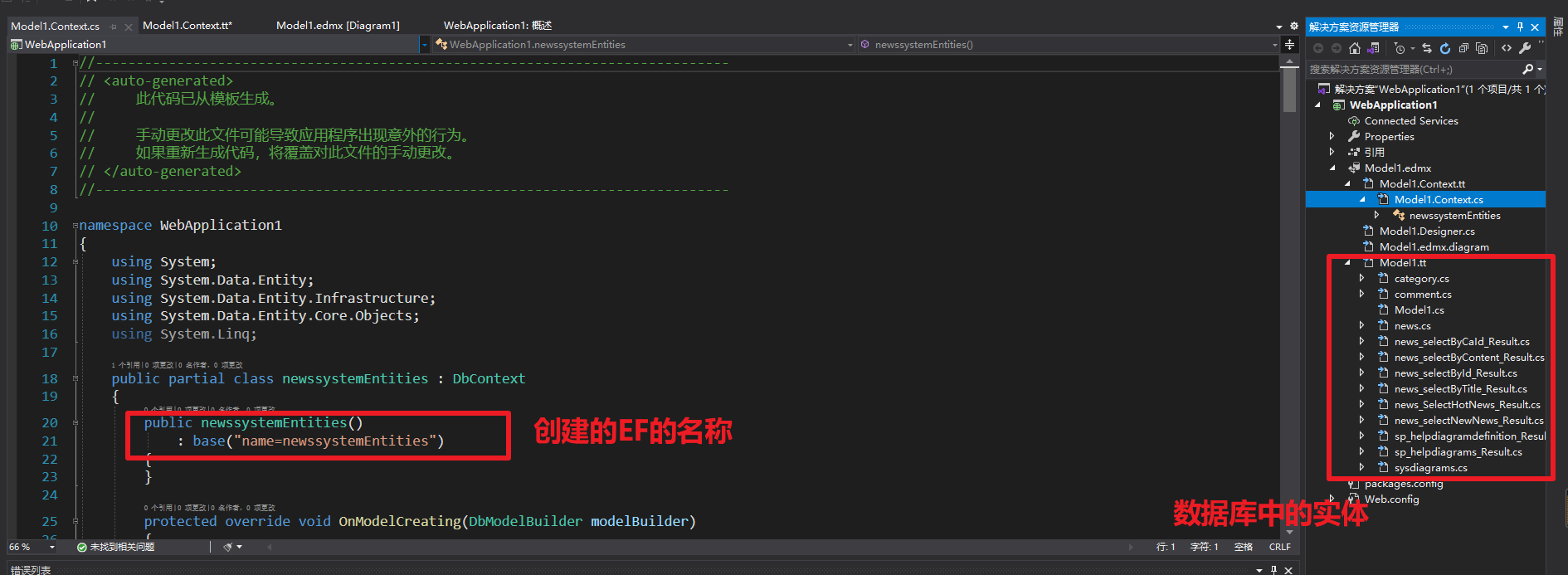This screenshot has height=575, width=1568.
Task: Select the comment.cs file
Action: 1423,295
